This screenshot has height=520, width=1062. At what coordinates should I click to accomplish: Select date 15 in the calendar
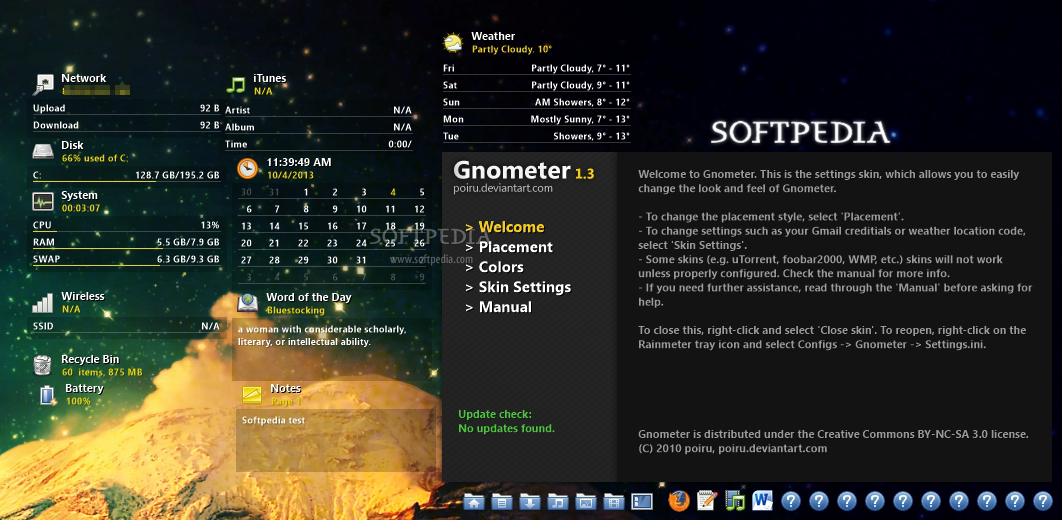click(303, 226)
